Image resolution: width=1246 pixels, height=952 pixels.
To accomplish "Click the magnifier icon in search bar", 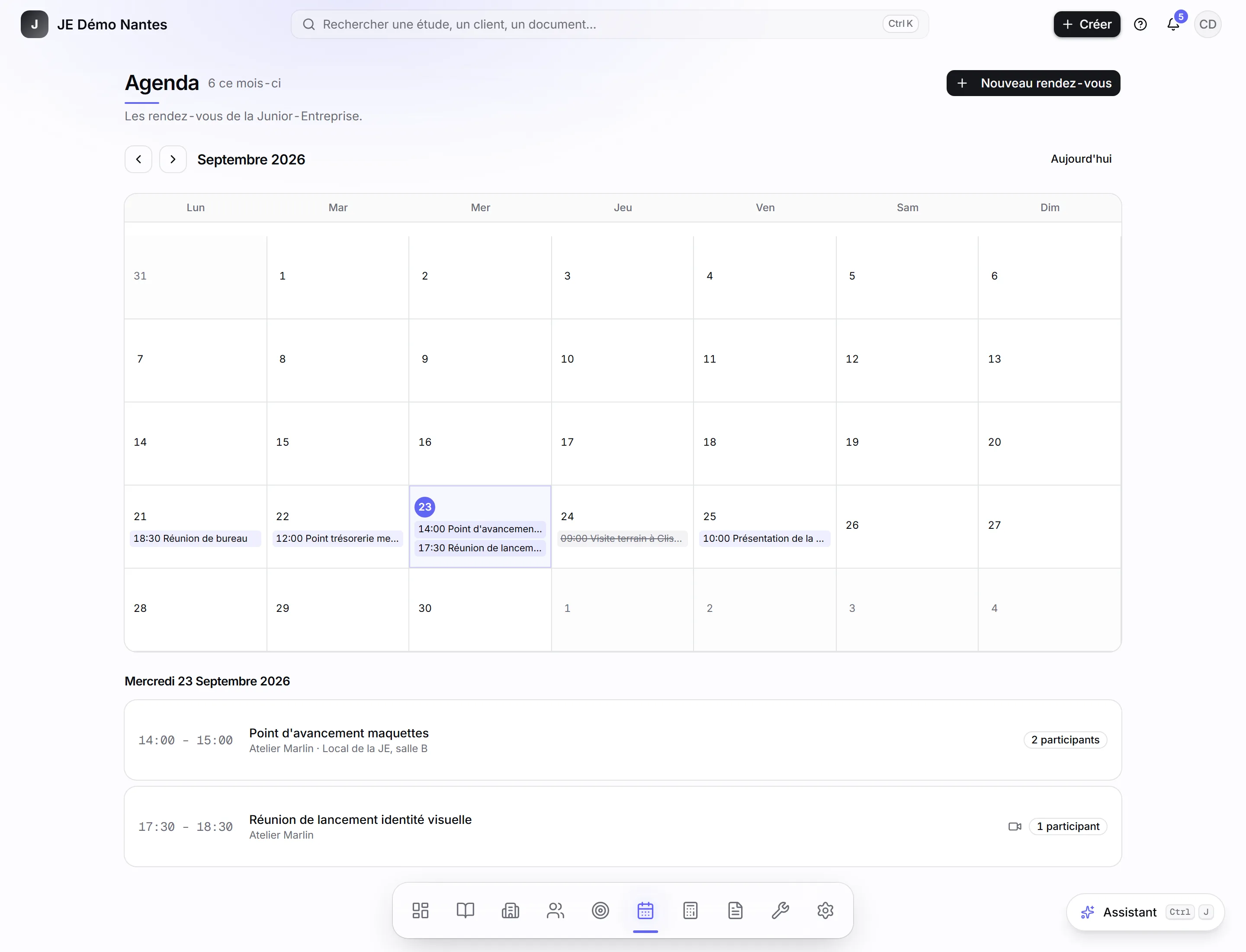I will [309, 24].
